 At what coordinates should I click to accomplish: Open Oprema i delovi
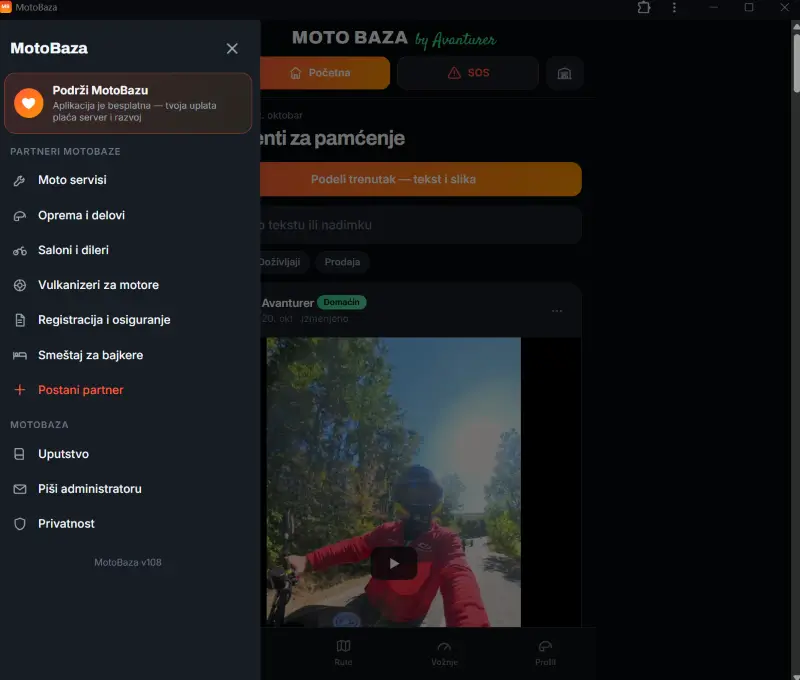click(128, 215)
